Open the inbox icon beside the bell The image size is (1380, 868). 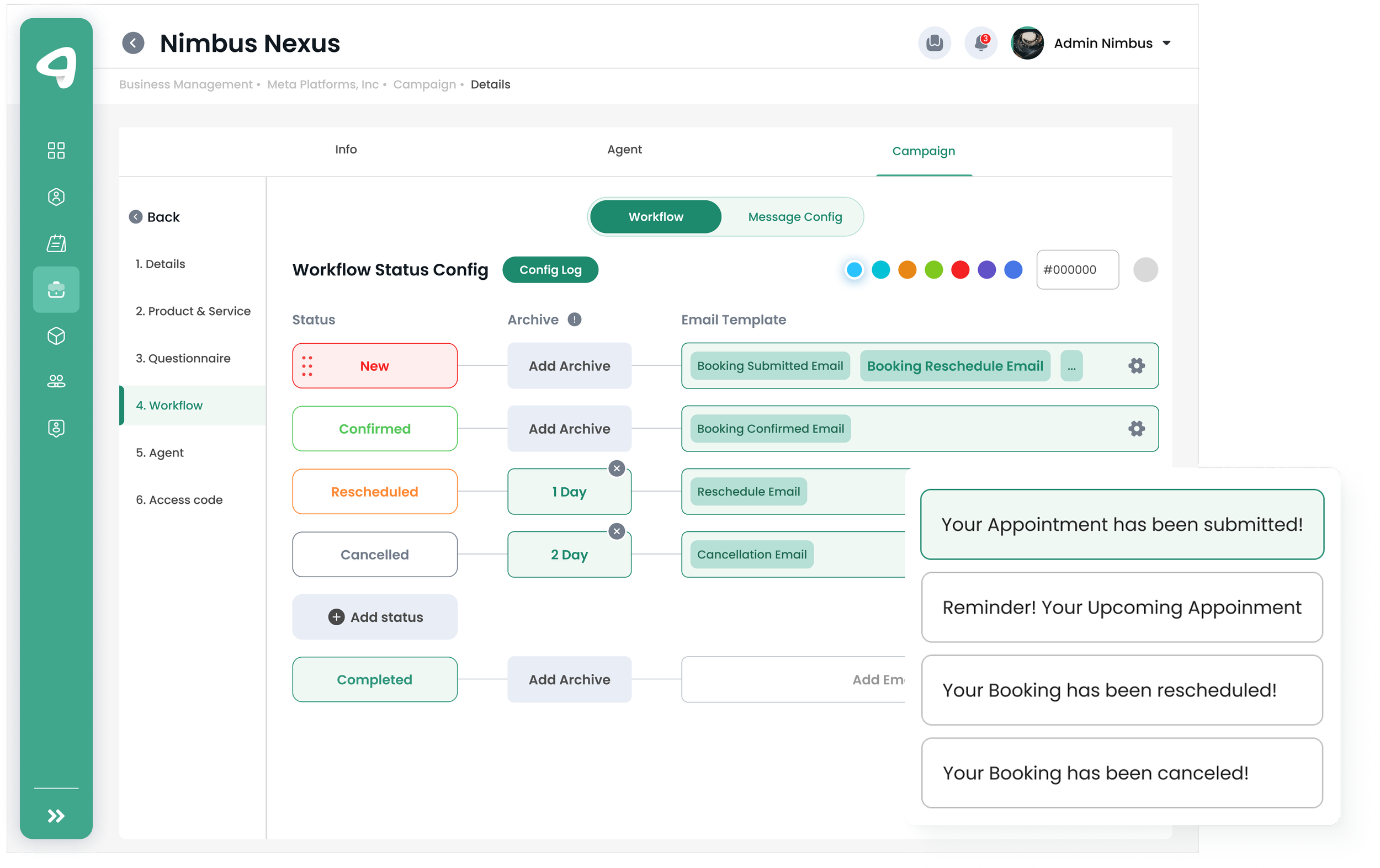click(x=934, y=43)
